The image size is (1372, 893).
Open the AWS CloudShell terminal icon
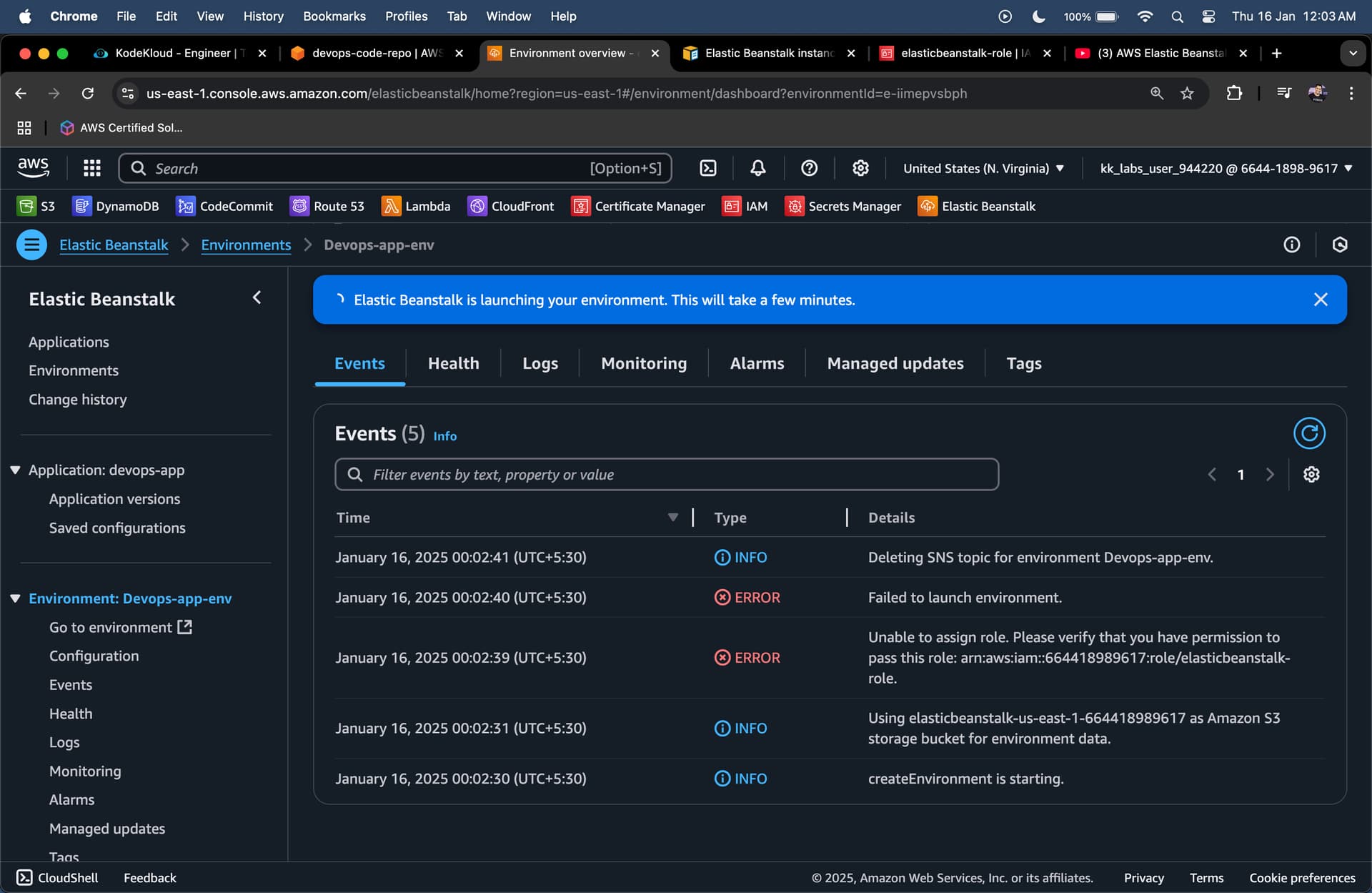[x=707, y=168]
